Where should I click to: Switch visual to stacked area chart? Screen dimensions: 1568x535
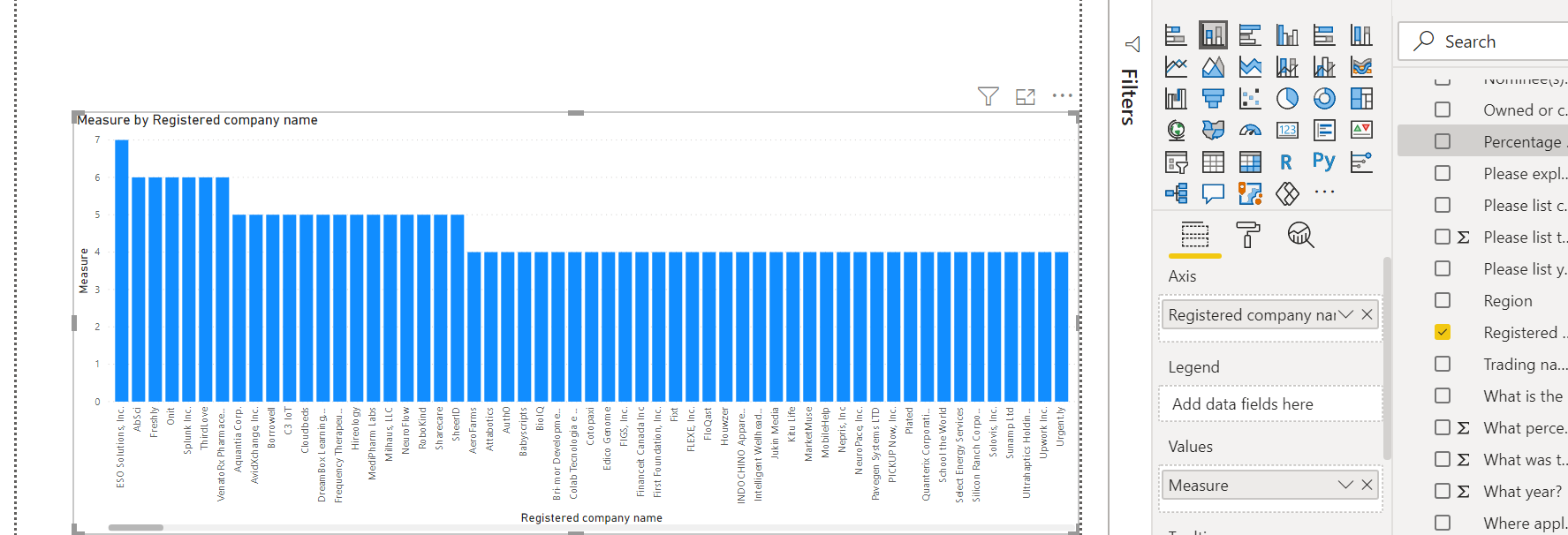click(x=1250, y=67)
